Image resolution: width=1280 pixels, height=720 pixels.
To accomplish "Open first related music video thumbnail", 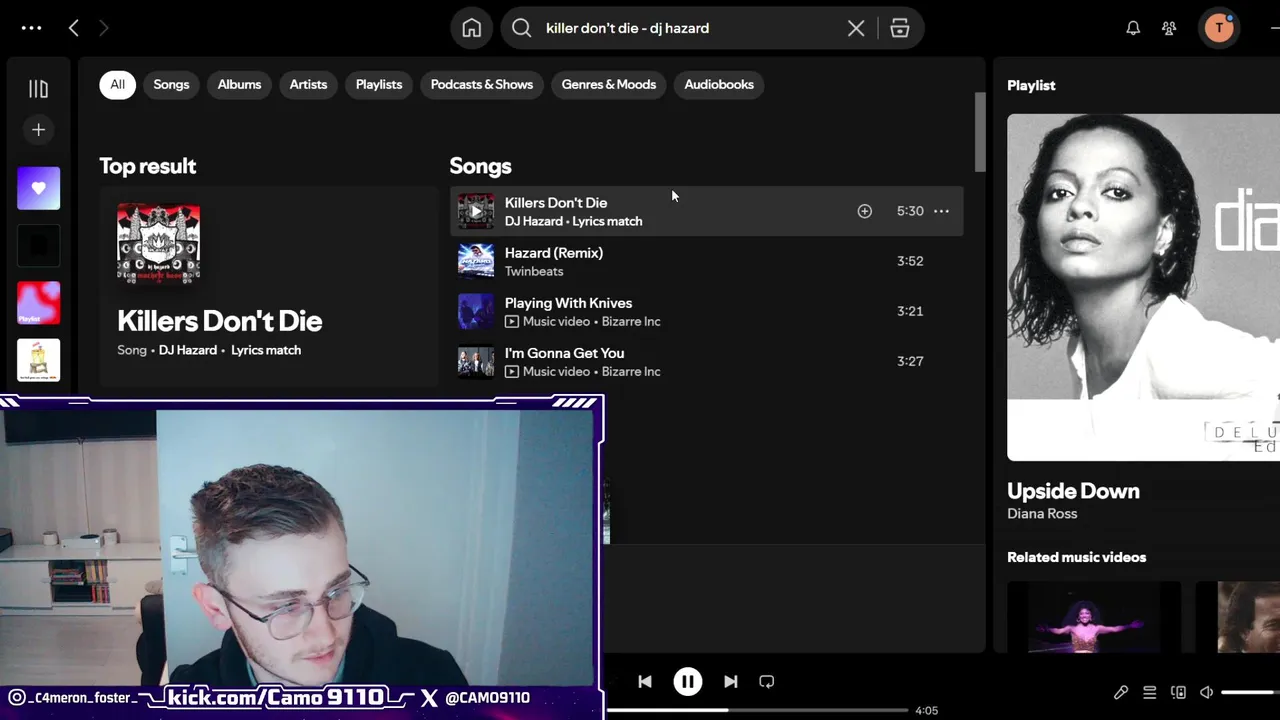I will click(x=1094, y=617).
